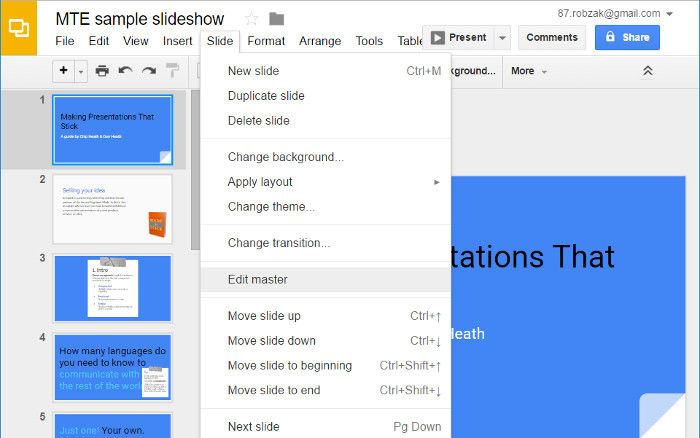Open the Insert menu
Image resolution: width=700 pixels, height=438 pixels.
click(x=177, y=41)
